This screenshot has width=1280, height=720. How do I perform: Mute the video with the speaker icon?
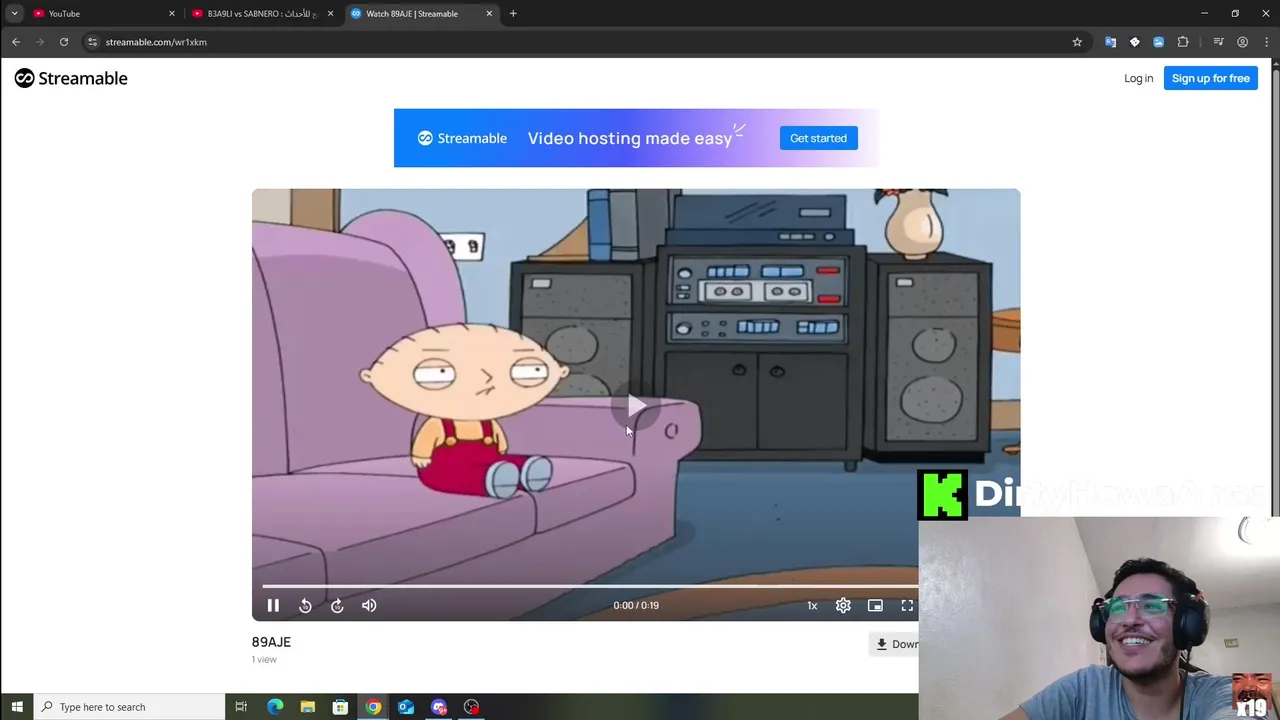pyautogui.click(x=369, y=605)
